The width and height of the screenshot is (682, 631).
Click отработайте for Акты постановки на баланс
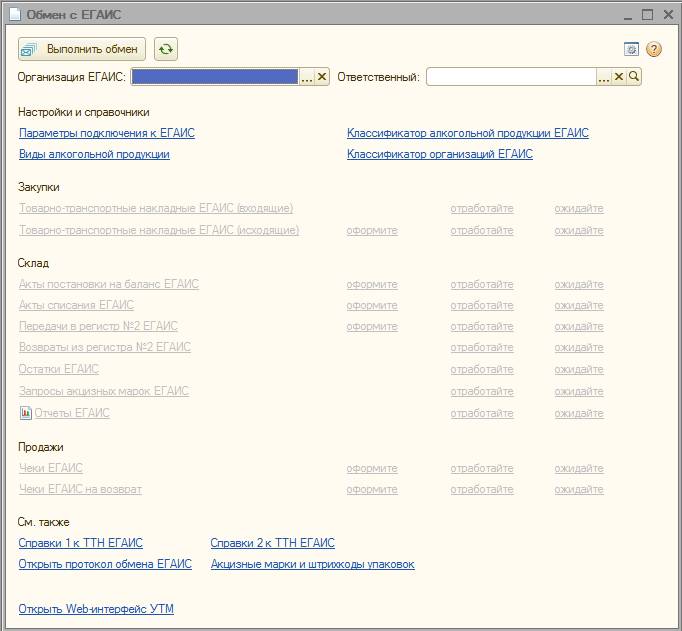point(482,284)
